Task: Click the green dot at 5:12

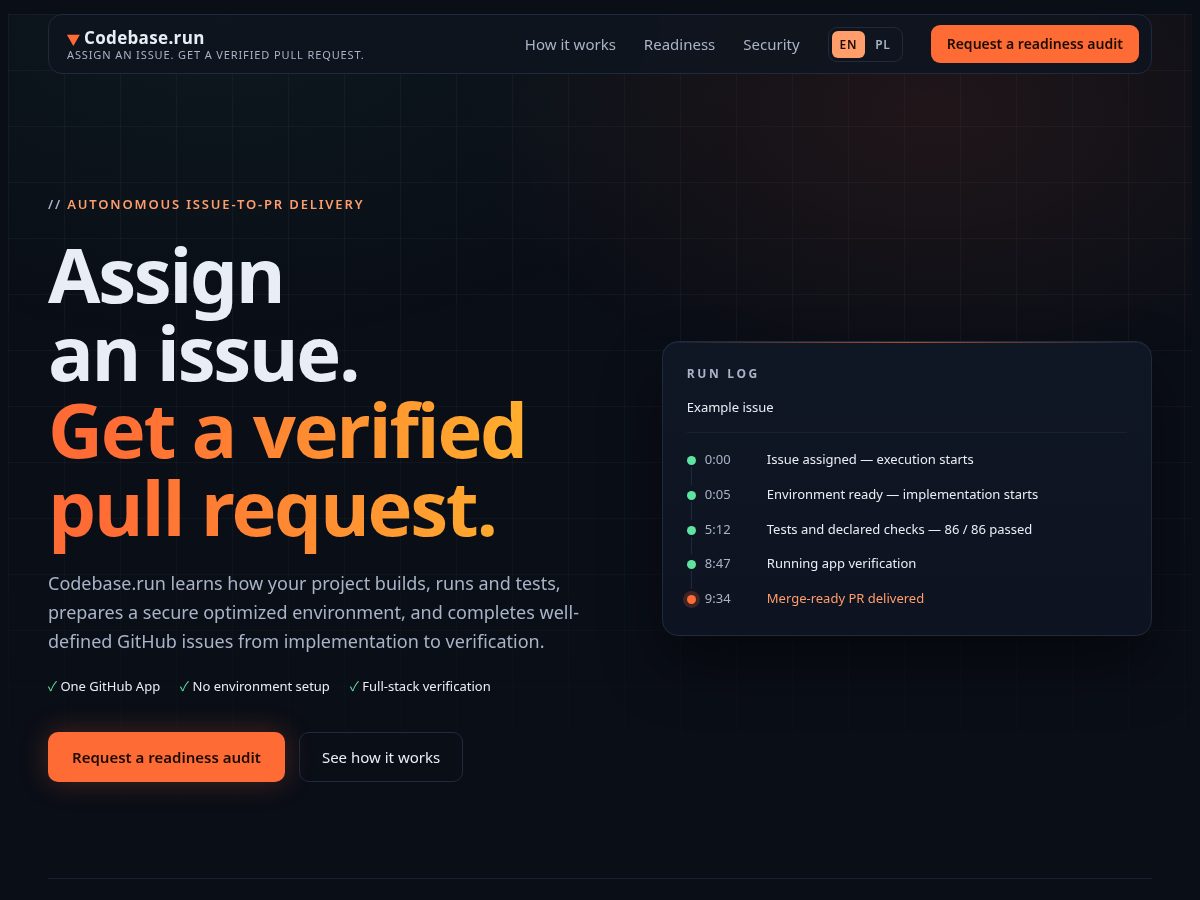Action: 691,530
